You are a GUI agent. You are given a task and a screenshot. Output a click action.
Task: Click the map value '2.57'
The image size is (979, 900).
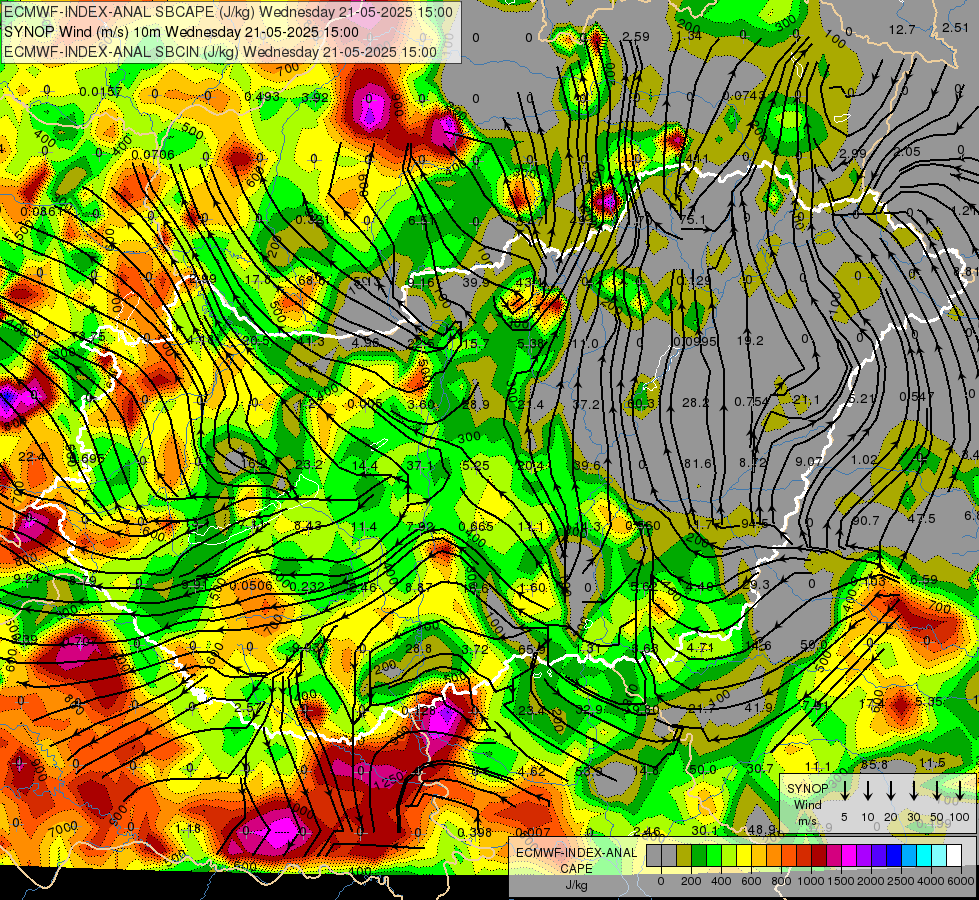coord(247,708)
